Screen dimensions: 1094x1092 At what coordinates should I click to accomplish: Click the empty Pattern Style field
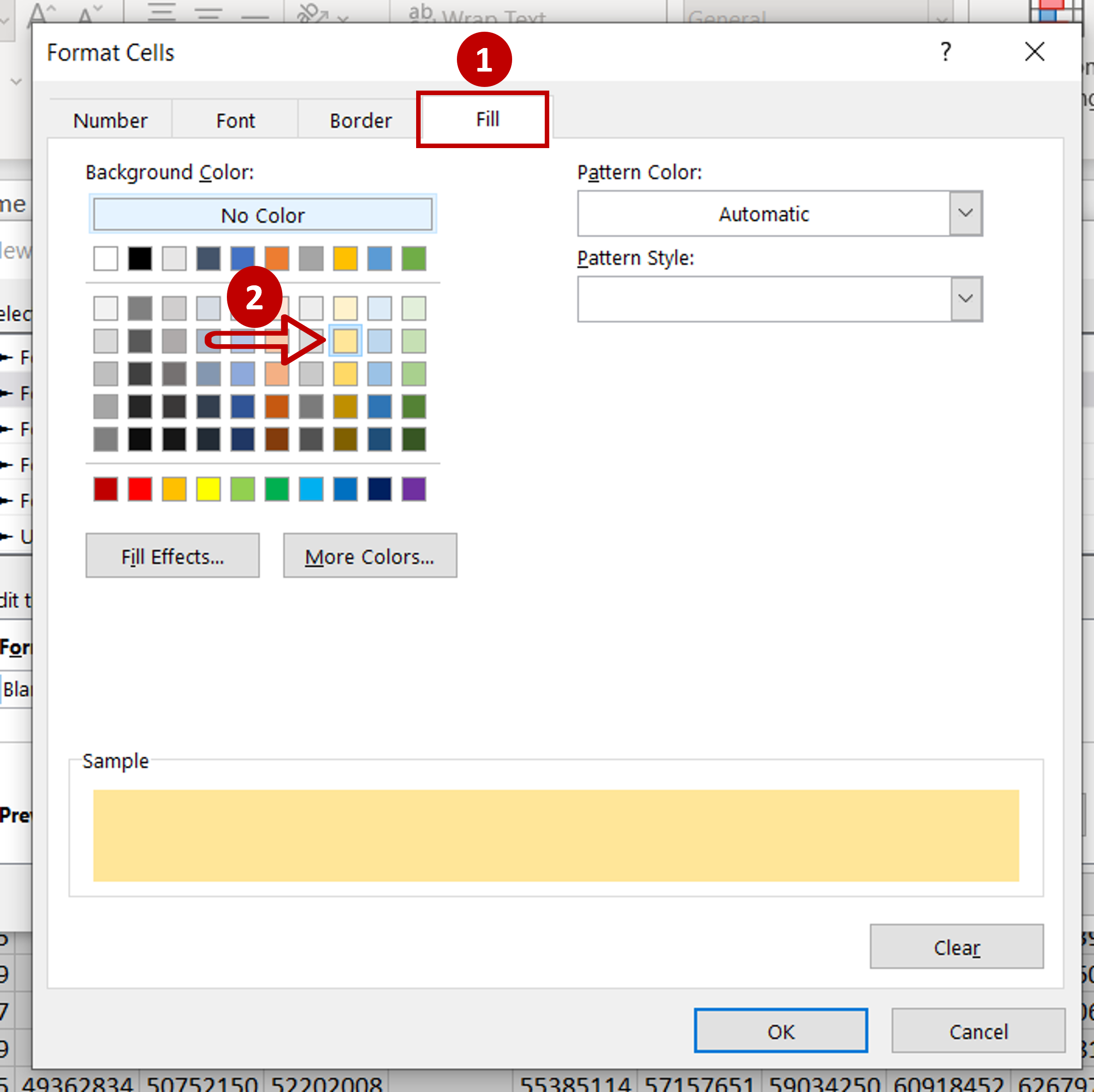point(763,299)
